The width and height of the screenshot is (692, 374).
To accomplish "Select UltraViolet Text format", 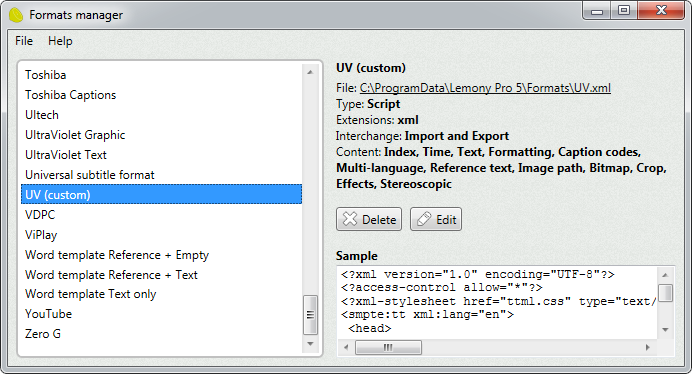I will pos(162,155).
